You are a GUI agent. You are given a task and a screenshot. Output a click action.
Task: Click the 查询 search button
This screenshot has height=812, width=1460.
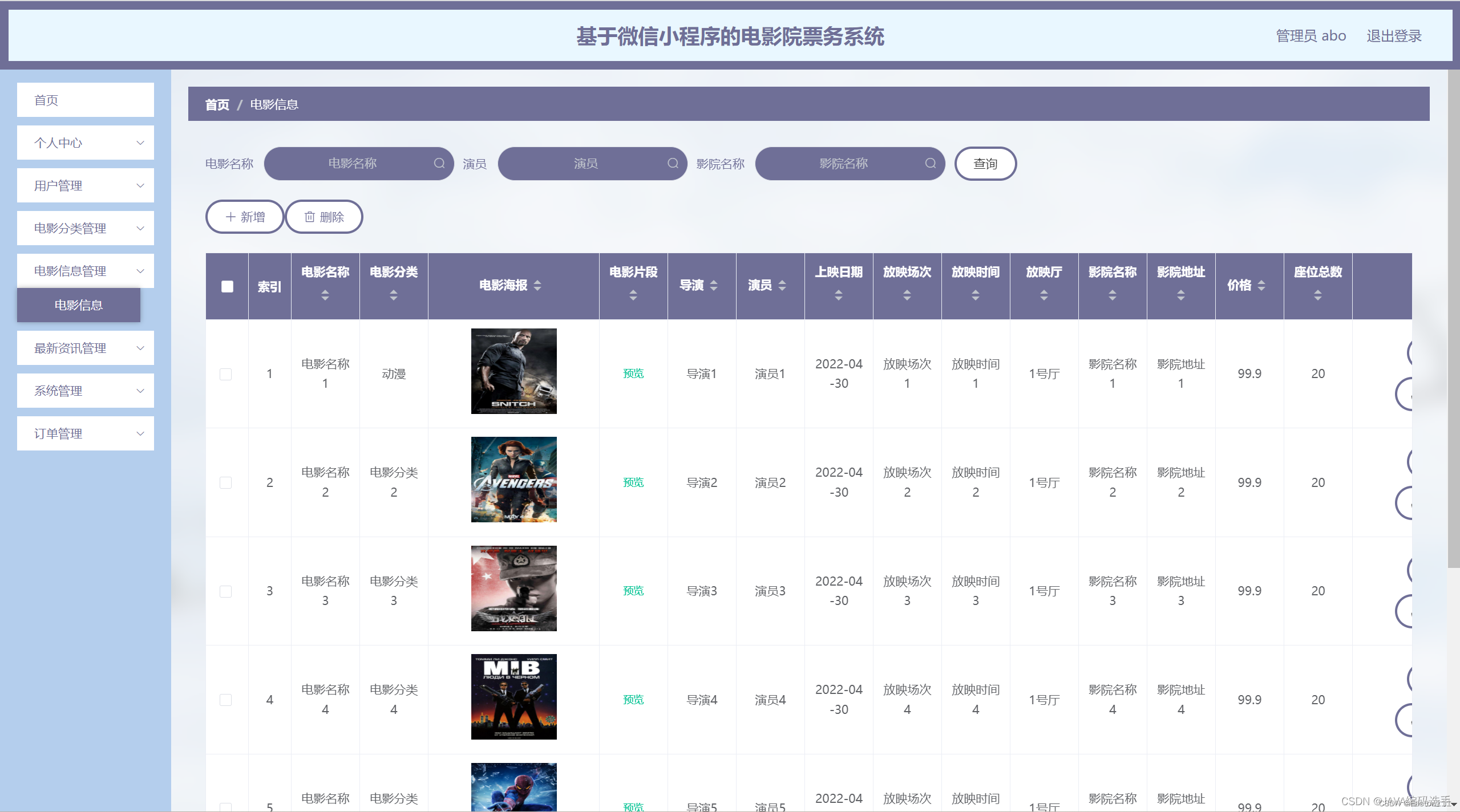985,164
